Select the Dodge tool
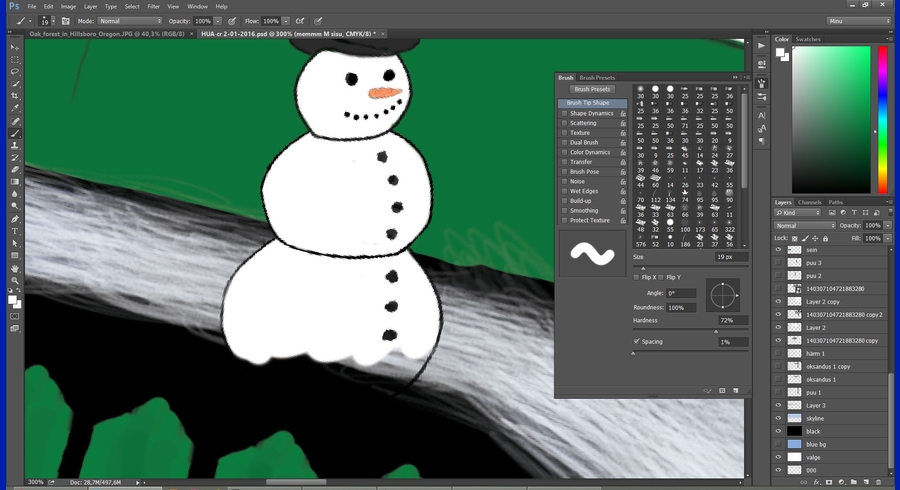The width and height of the screenshot is (900, 490). pos(15,205)
